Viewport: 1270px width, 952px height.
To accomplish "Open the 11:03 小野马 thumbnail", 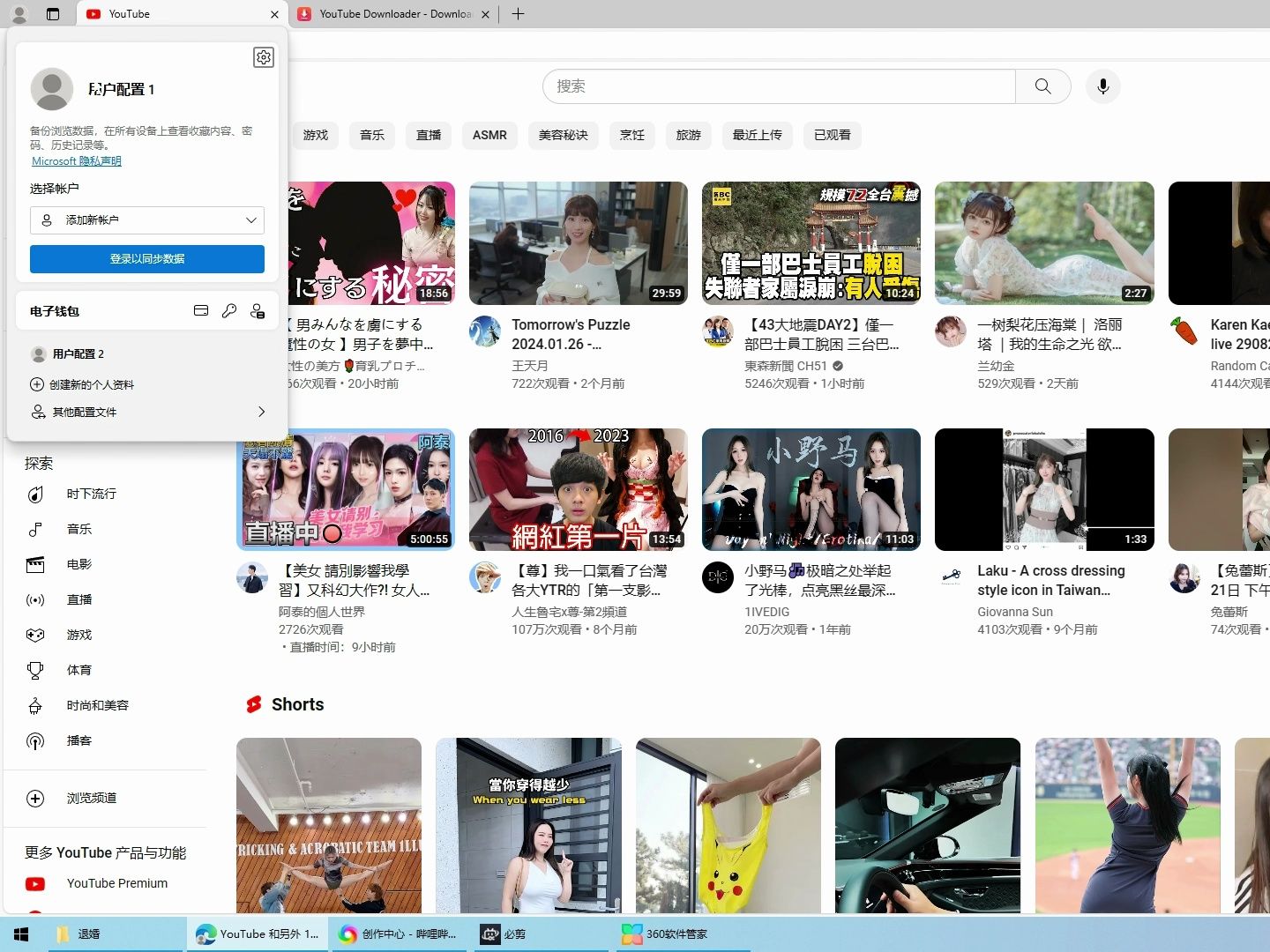I will [x=811, y=489].
